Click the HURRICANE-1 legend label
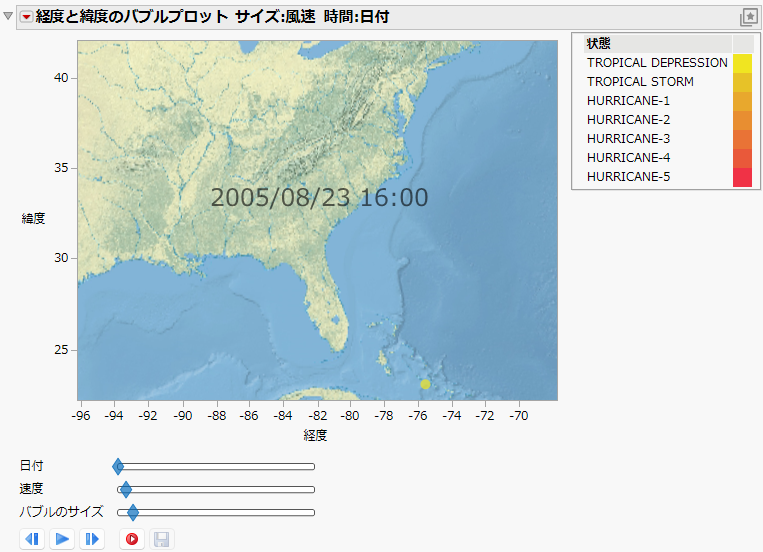The width and height of the screenshot is (763, 552). [628, 101]
